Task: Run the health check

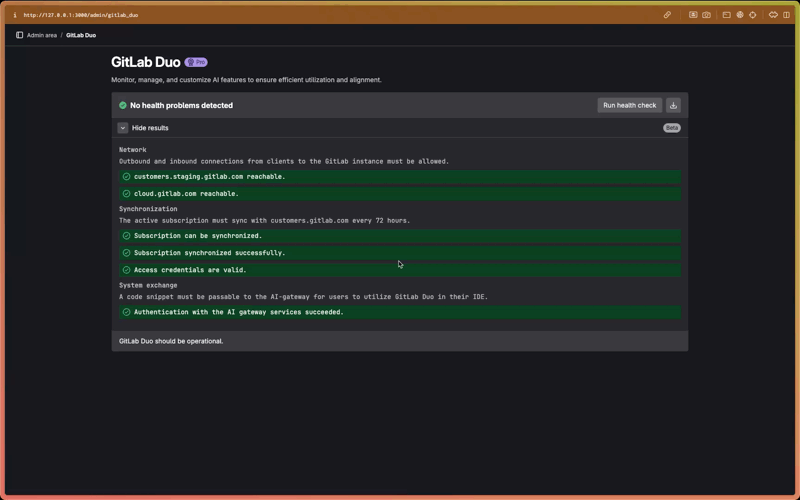Action: click(630, 105)
